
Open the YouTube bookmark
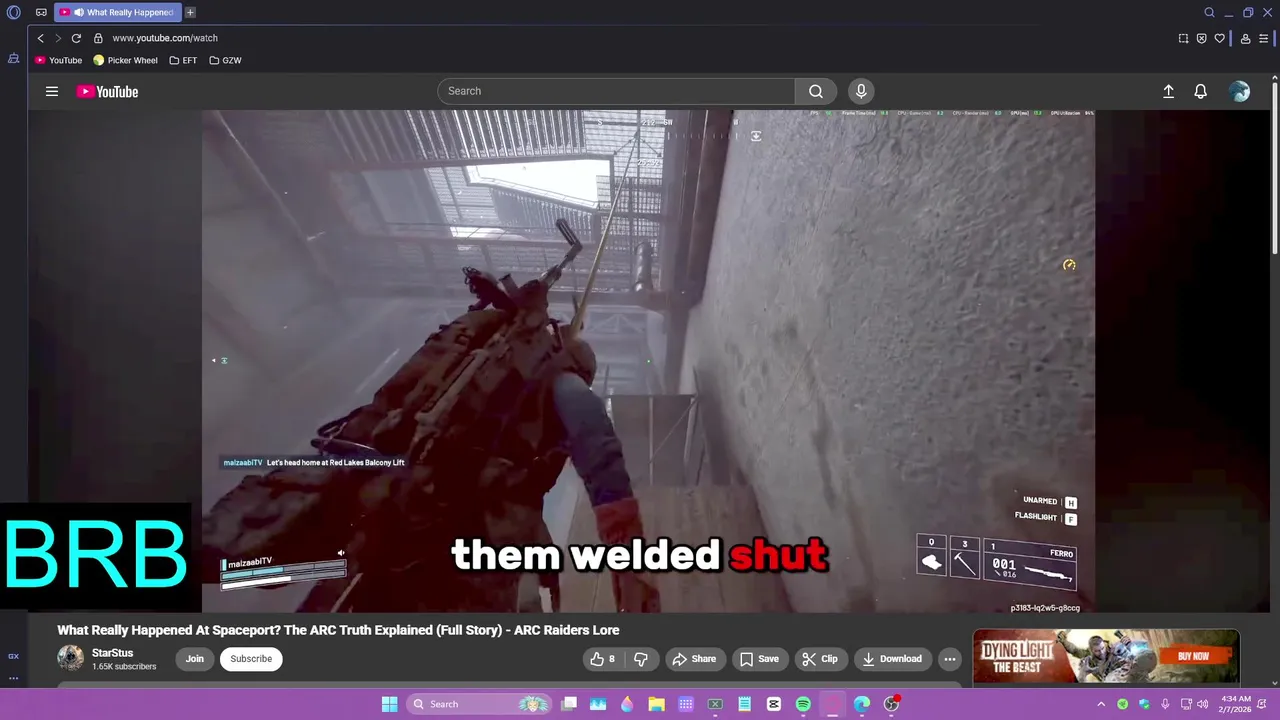59,60
